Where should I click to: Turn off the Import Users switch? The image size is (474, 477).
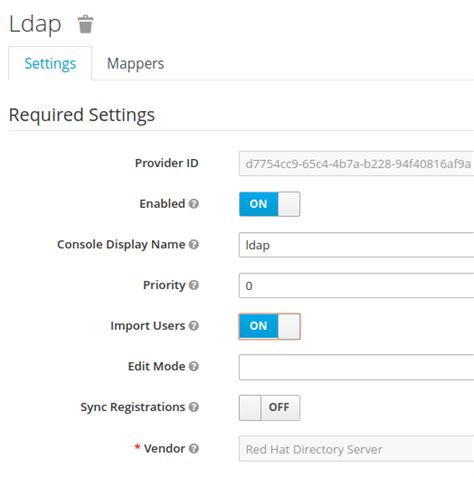click(269, 326)
